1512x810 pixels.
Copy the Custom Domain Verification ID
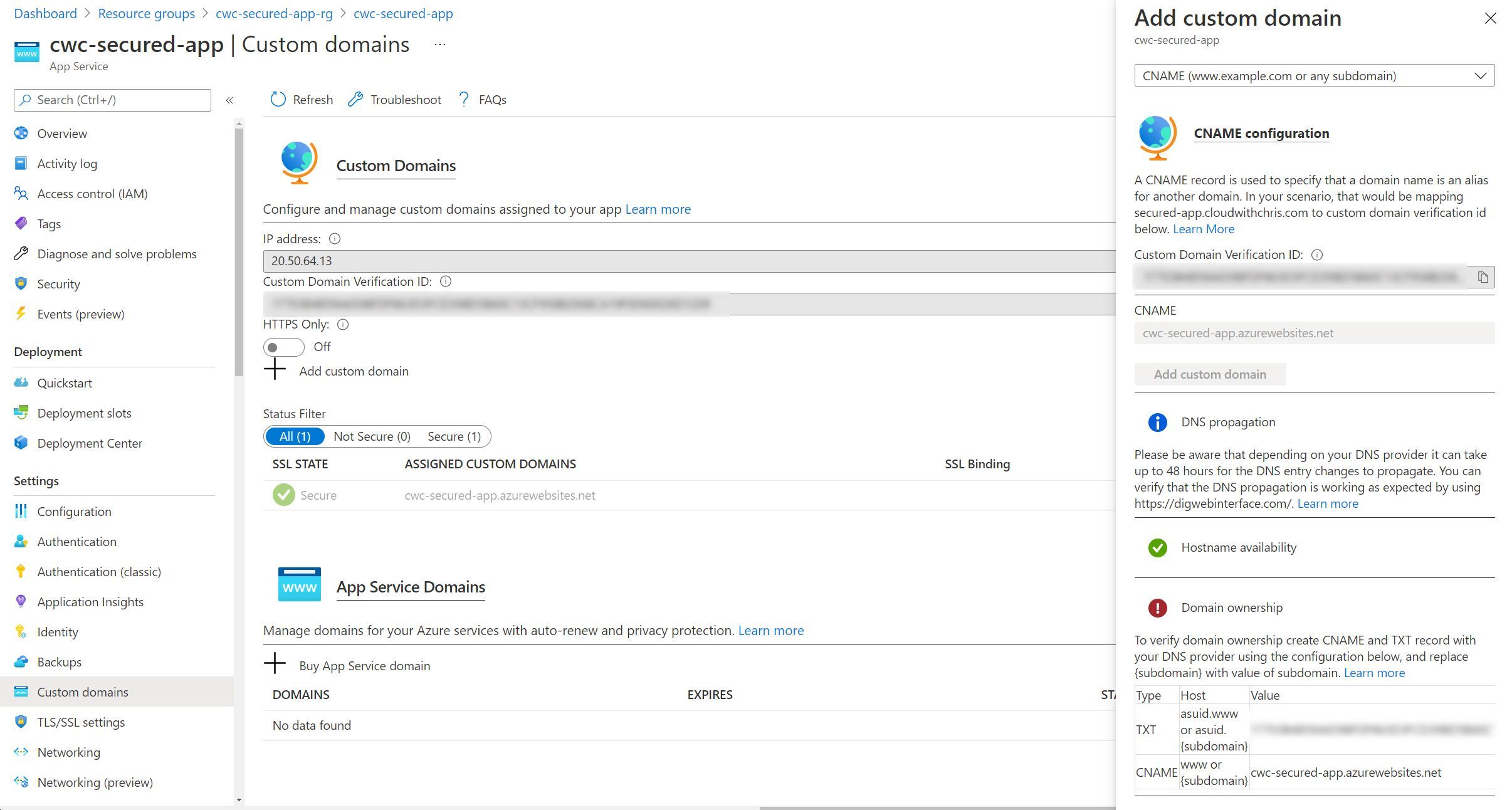(x=1483, y=276)
